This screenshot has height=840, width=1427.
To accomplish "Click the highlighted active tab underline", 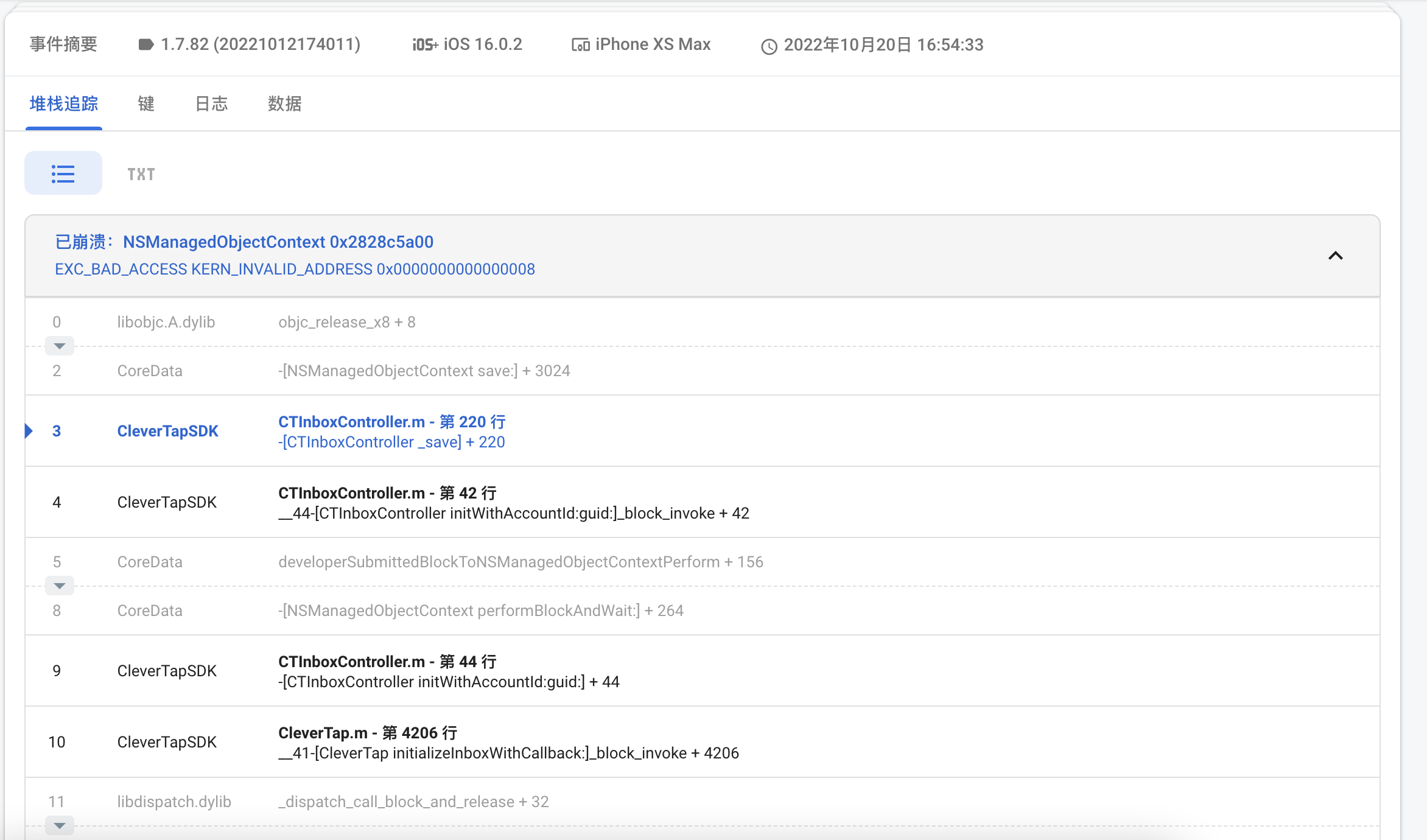I will pos(63,127).
